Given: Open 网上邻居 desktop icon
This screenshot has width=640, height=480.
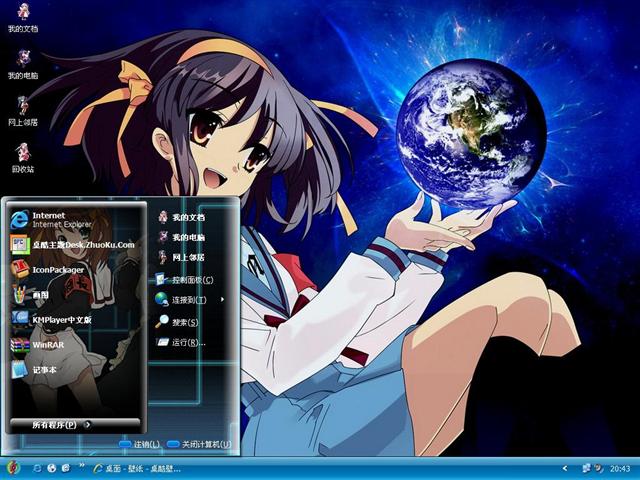Looking at the screenshot, I should click(23, 111).
